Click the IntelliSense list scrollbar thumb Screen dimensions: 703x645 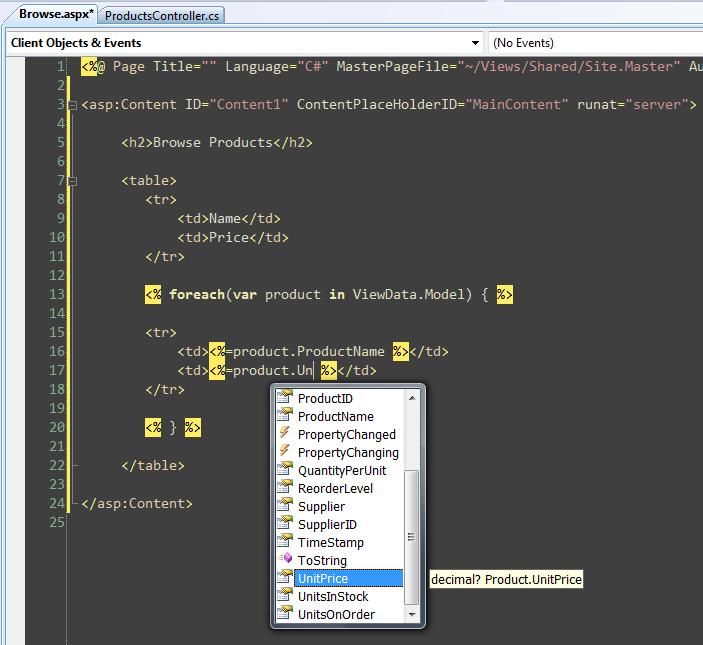[412, 537]
